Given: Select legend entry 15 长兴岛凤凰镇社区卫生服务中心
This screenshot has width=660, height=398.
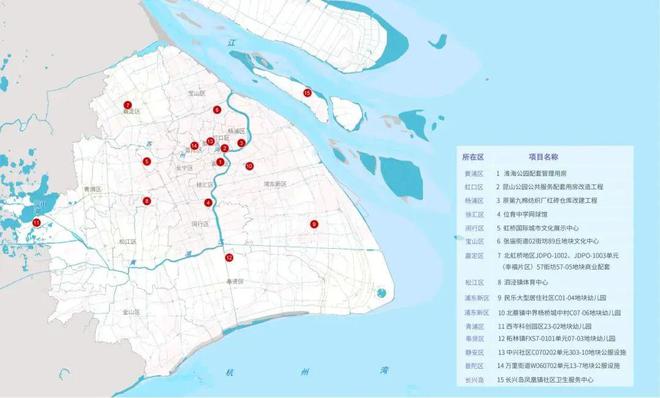Looking at the screenshot, I should (545, 380).
